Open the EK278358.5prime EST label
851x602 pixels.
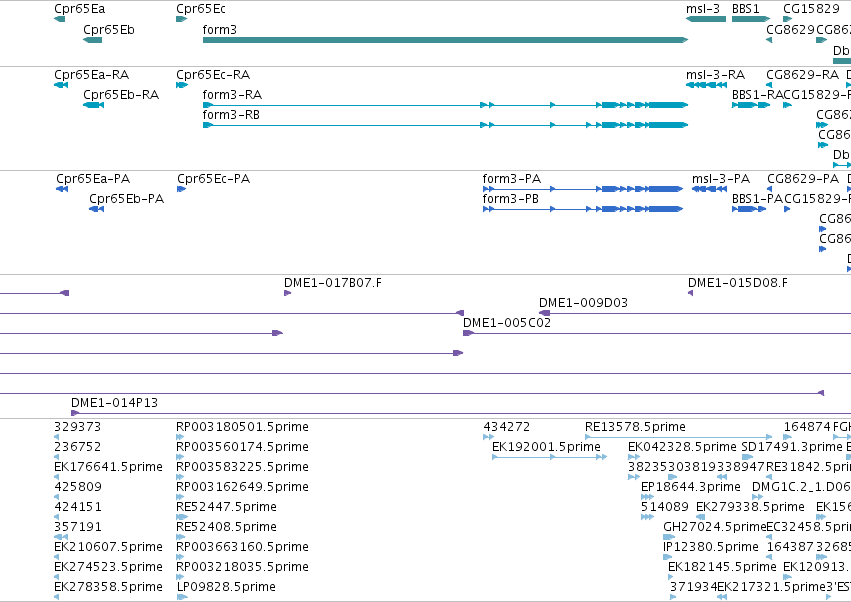[109, 587]
